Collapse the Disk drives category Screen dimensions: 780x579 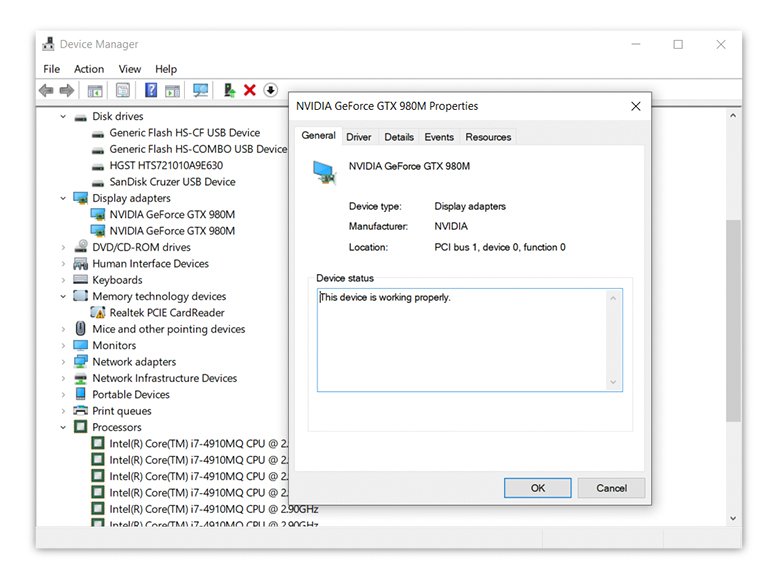[63, 117]
